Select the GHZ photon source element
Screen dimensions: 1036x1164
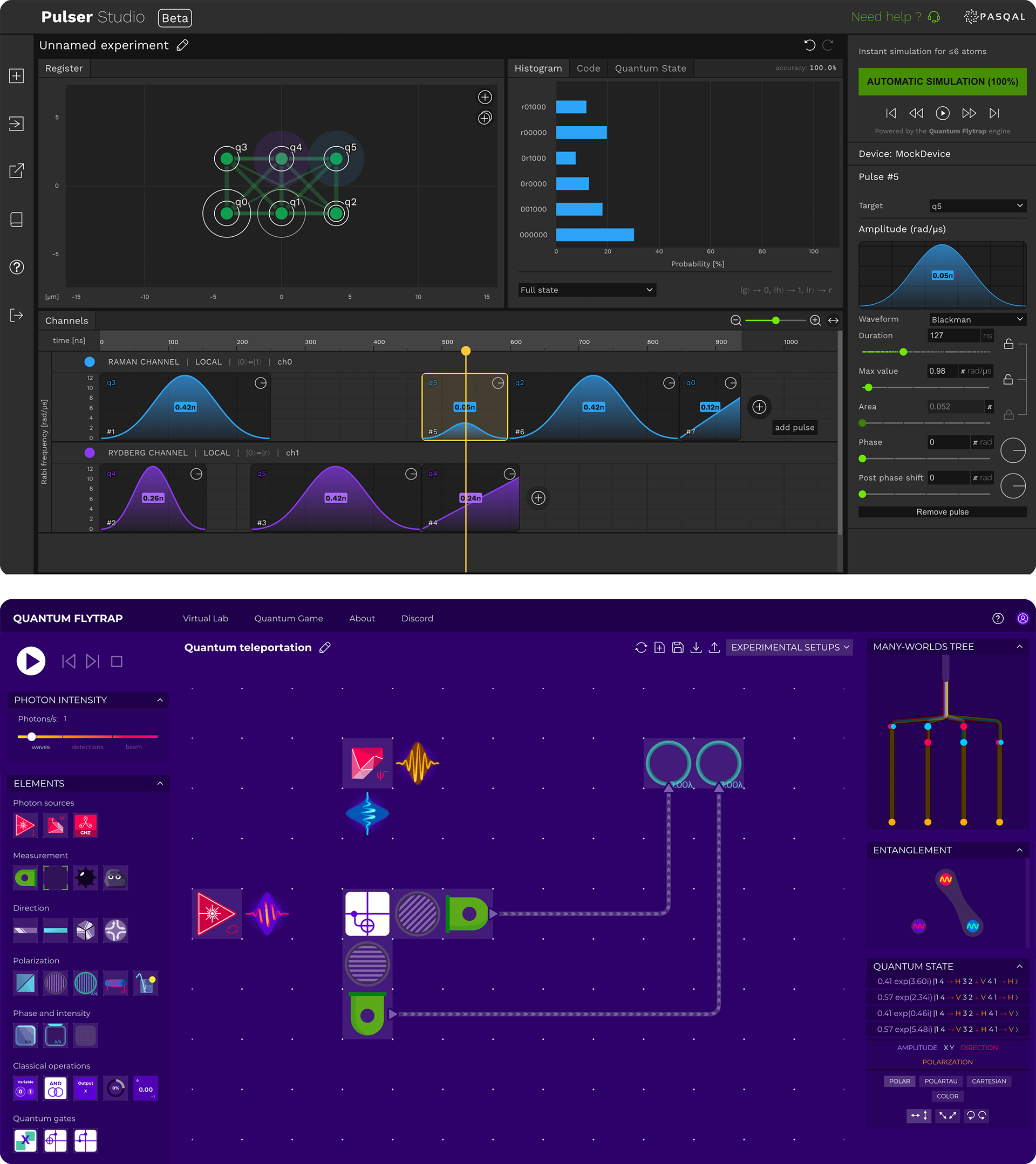(x=85, y=825)
